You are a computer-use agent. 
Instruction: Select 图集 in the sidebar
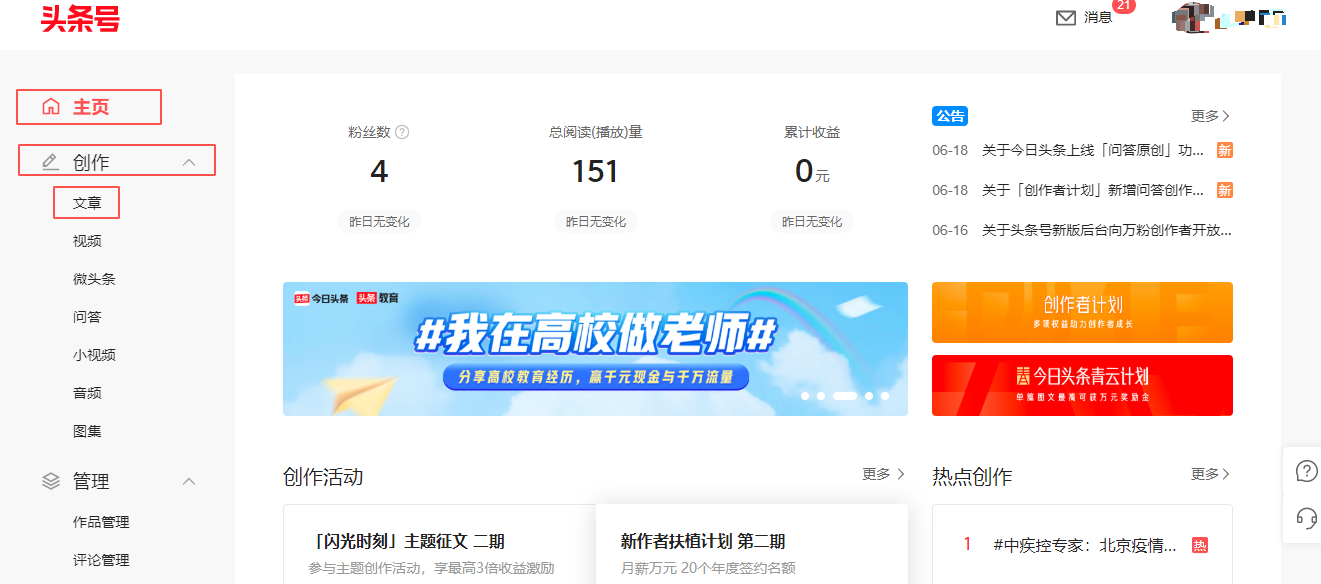click(87, 431)
